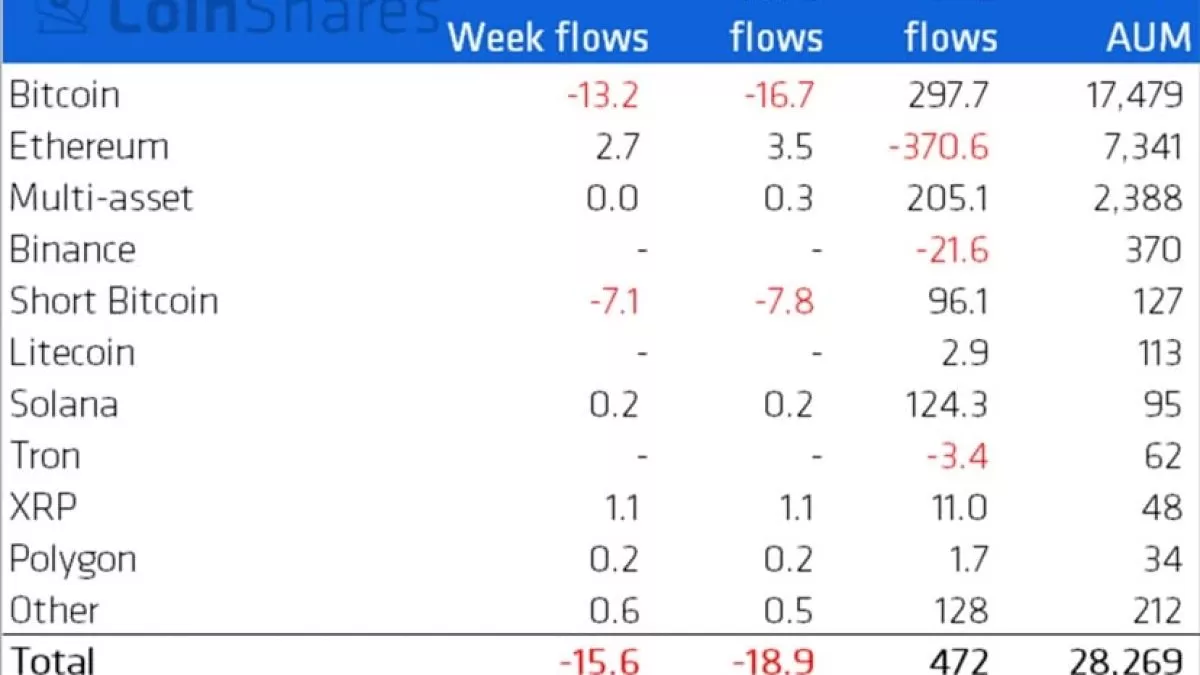Click the Binance row label
Image resolution: width=1200 pixels, height=675 pixels.
[72, 250]
